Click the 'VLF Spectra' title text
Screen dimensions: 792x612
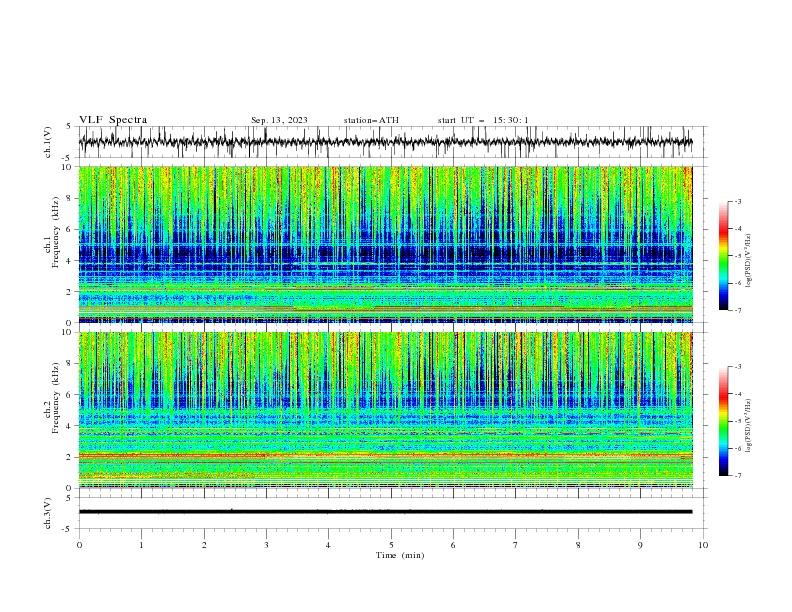point(113,120)
